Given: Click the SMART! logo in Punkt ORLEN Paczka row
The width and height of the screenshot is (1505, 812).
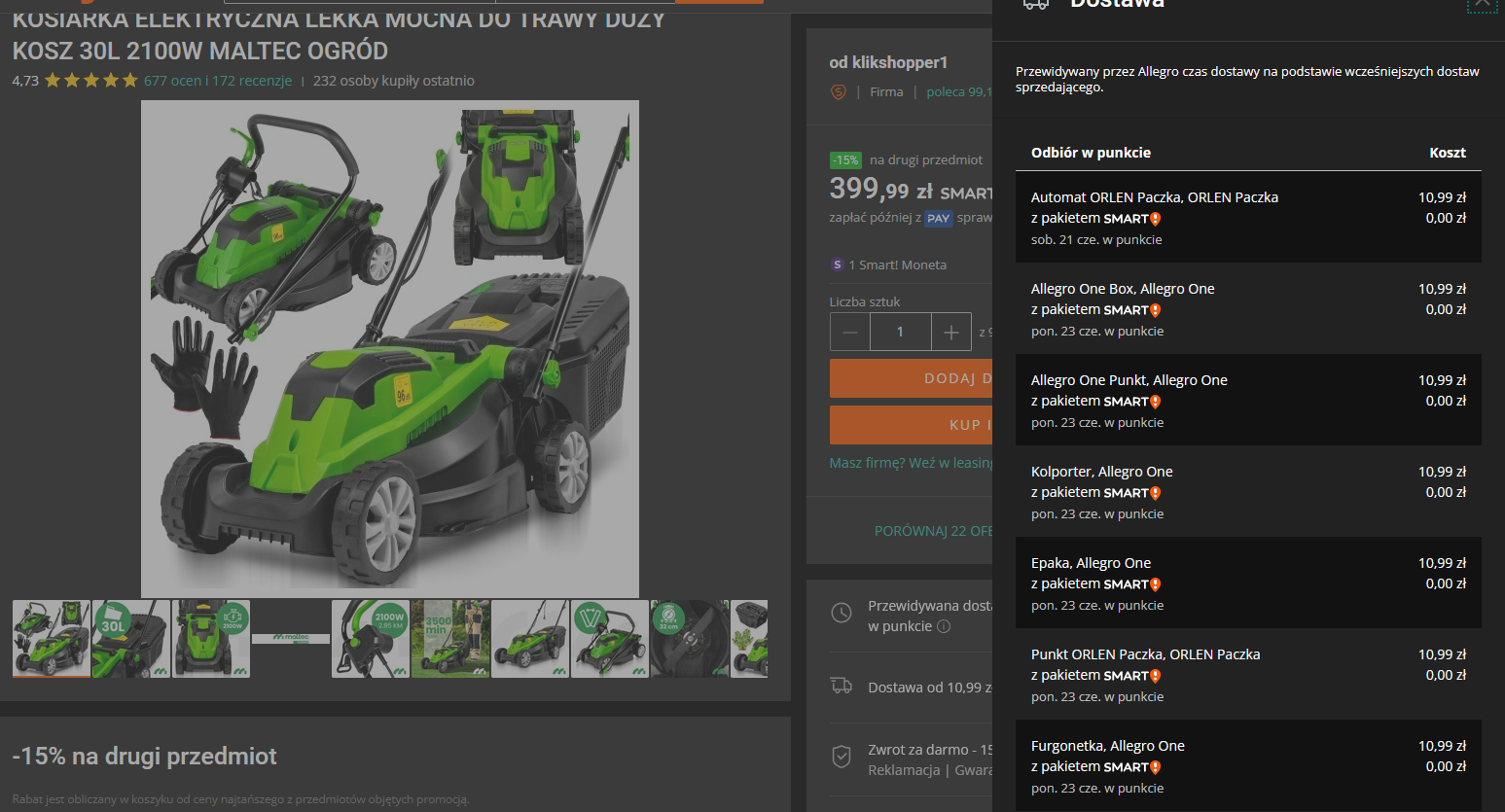Looking at the screenshot, I should click(x=1132, y=676).
